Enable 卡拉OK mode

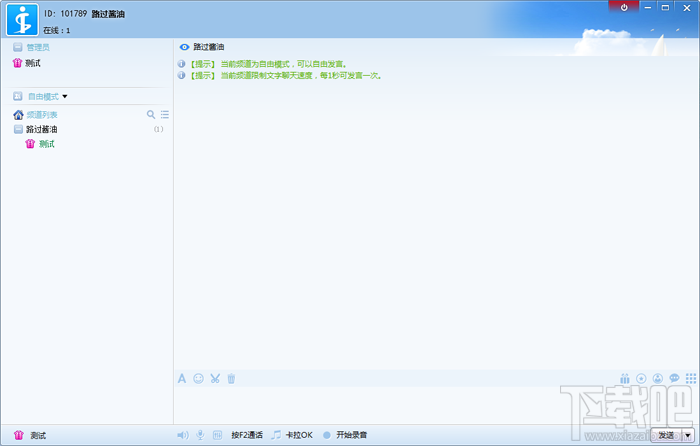(x=299, y=435)
